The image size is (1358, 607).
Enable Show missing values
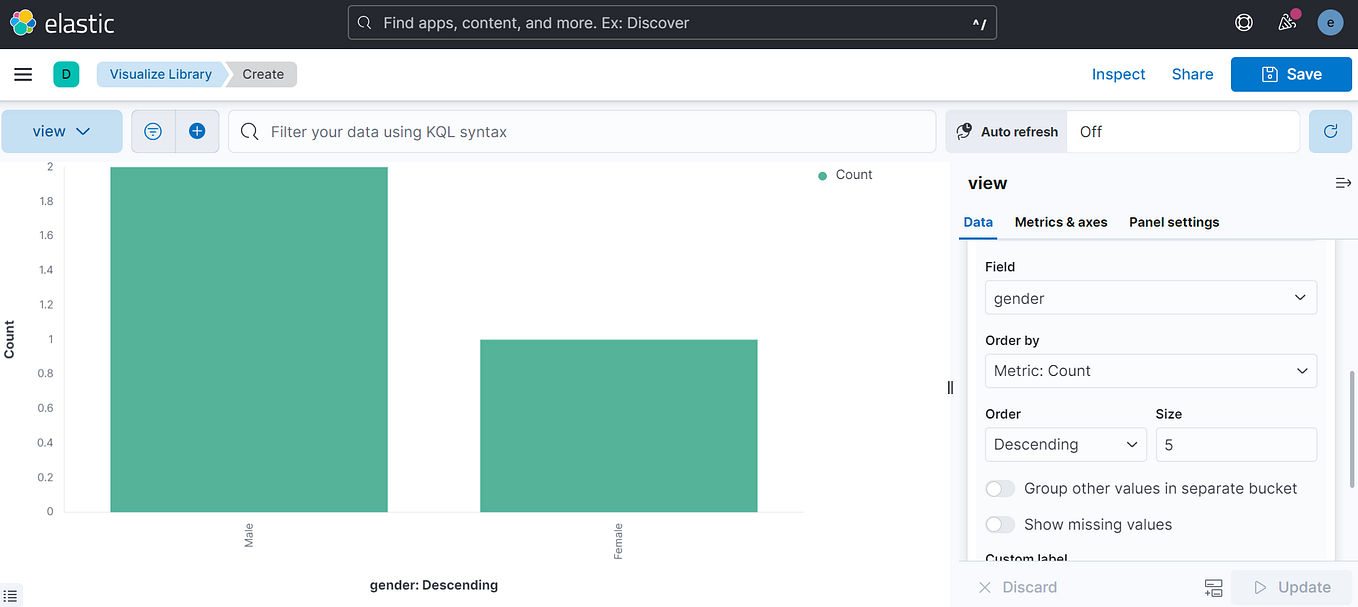pos(999,524)
